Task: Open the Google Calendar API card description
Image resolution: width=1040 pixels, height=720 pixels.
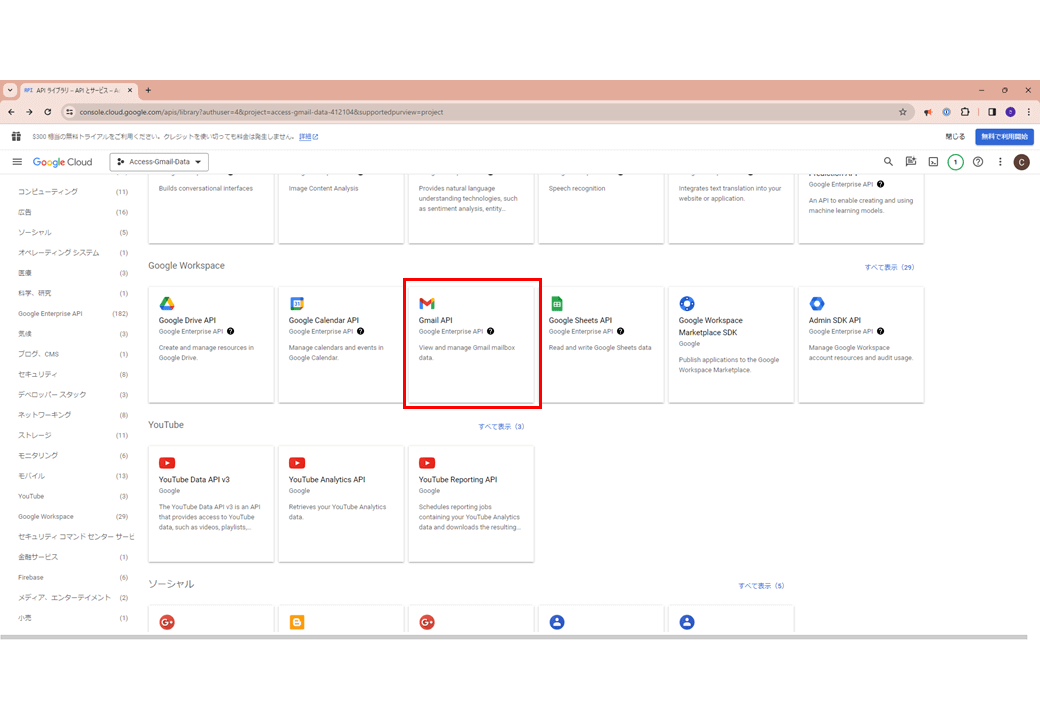Action: (336, 353)
